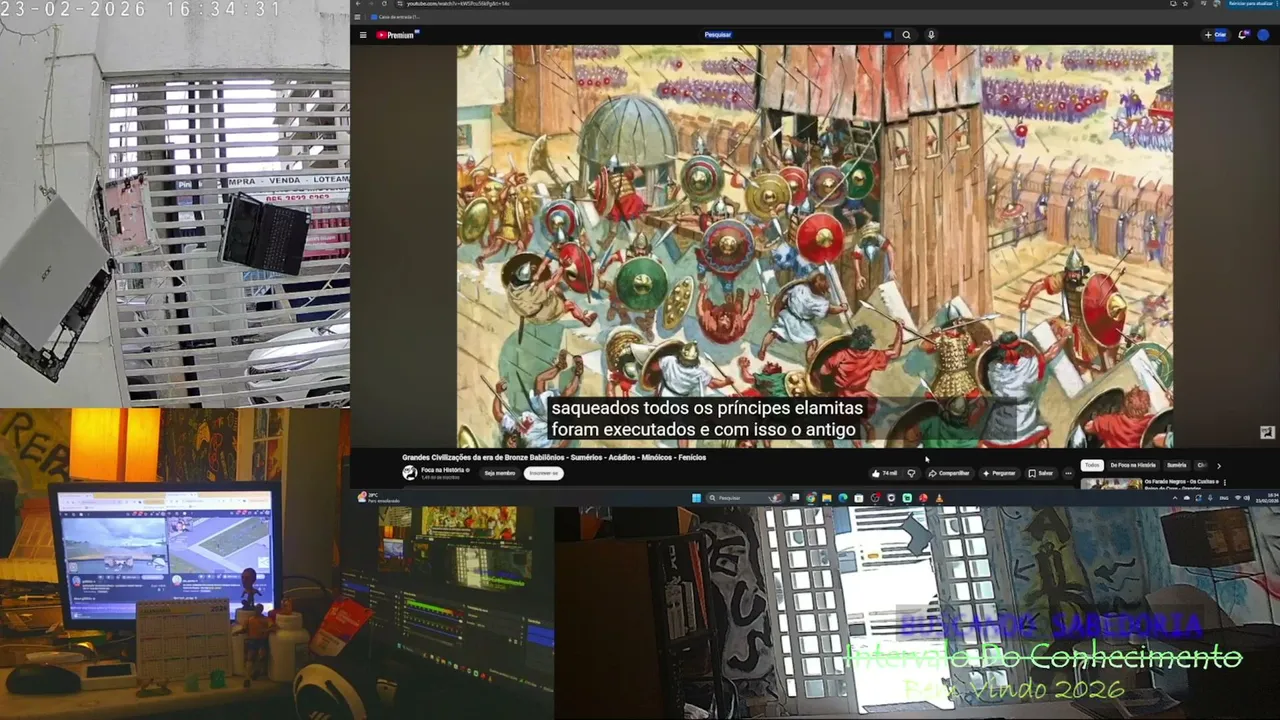Open the Foca na História channel name link
1280x720 pixels.
[x=444, y=470]
